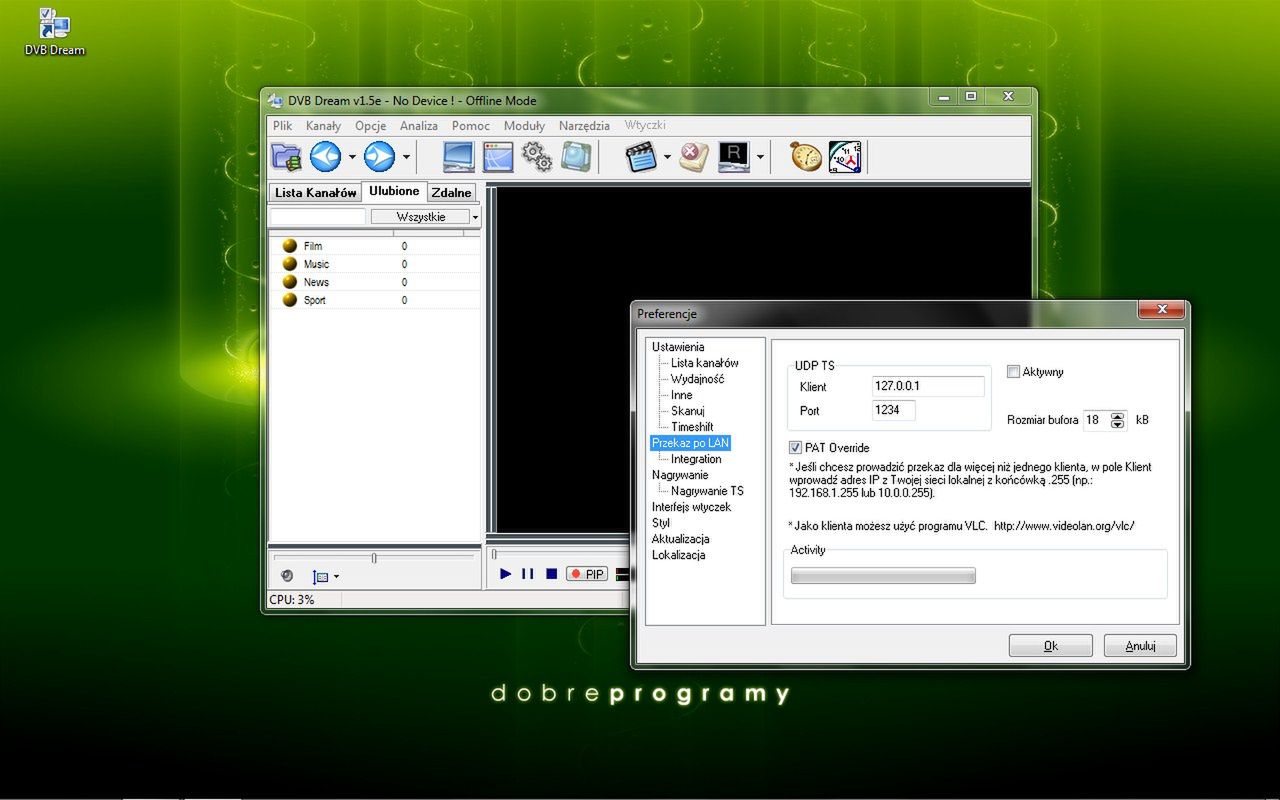Image resolution: width=1280 pixels, height=800 pixels.
Task: Adjust the volume slider under channel list
Action: coord(374,557)
